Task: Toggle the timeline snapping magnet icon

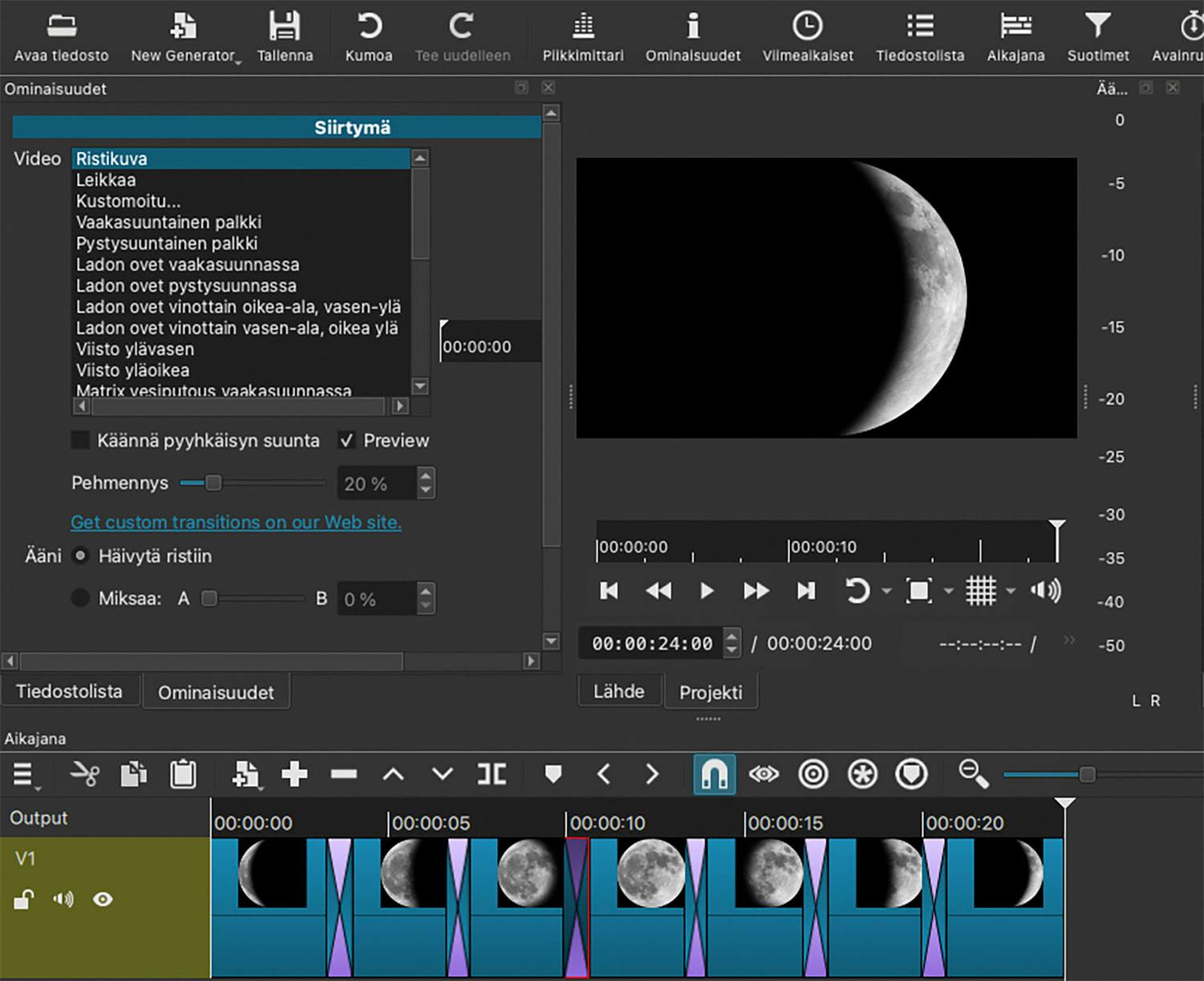Action: pos(714,775)
